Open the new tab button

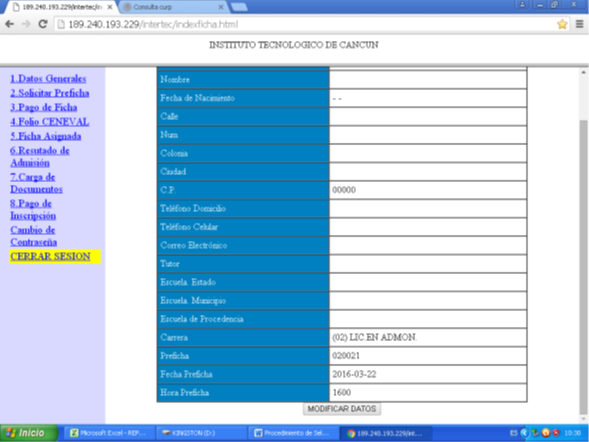239,7
